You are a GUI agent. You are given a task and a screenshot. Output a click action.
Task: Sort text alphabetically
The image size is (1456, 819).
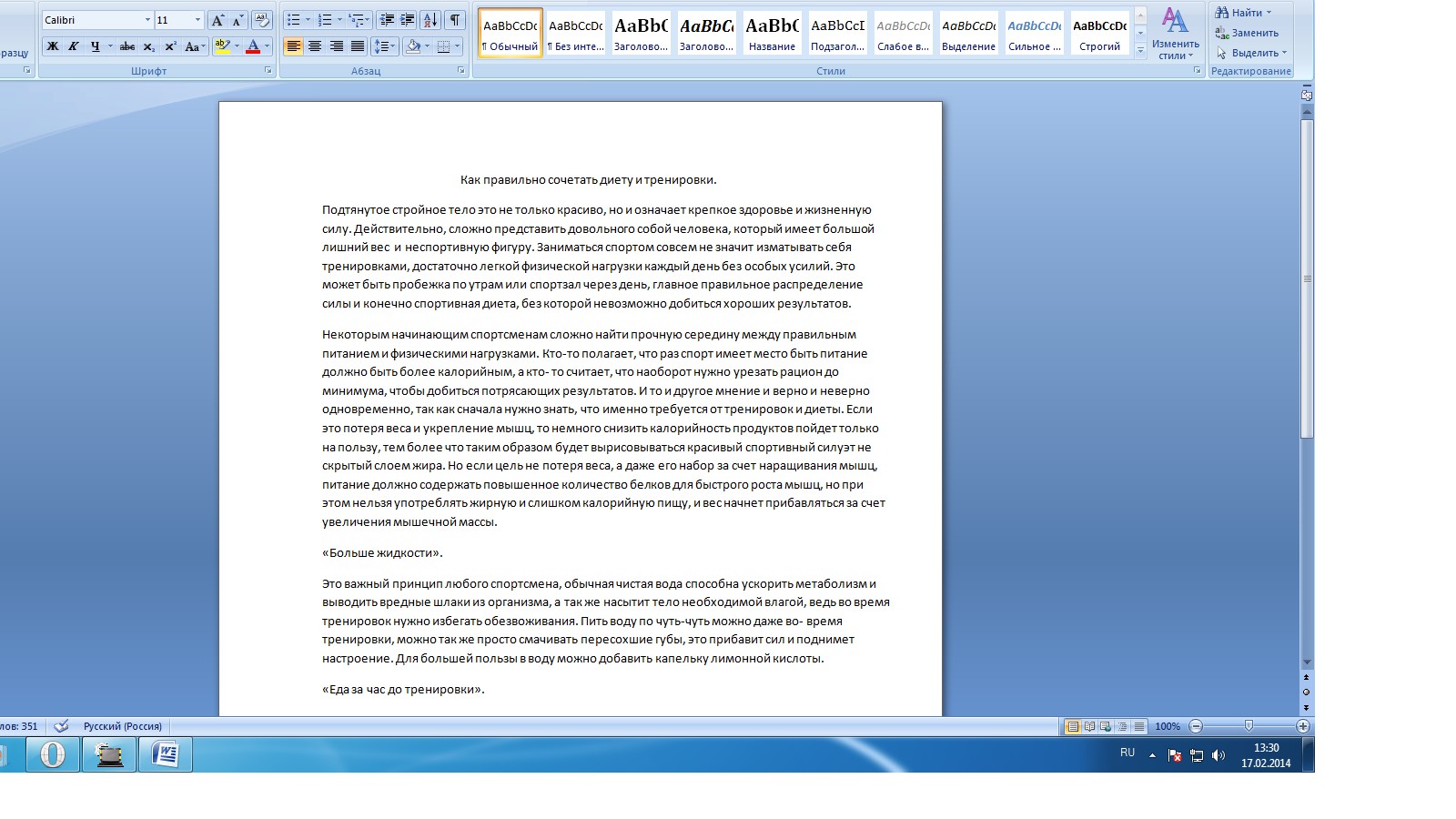coord(430,20)
